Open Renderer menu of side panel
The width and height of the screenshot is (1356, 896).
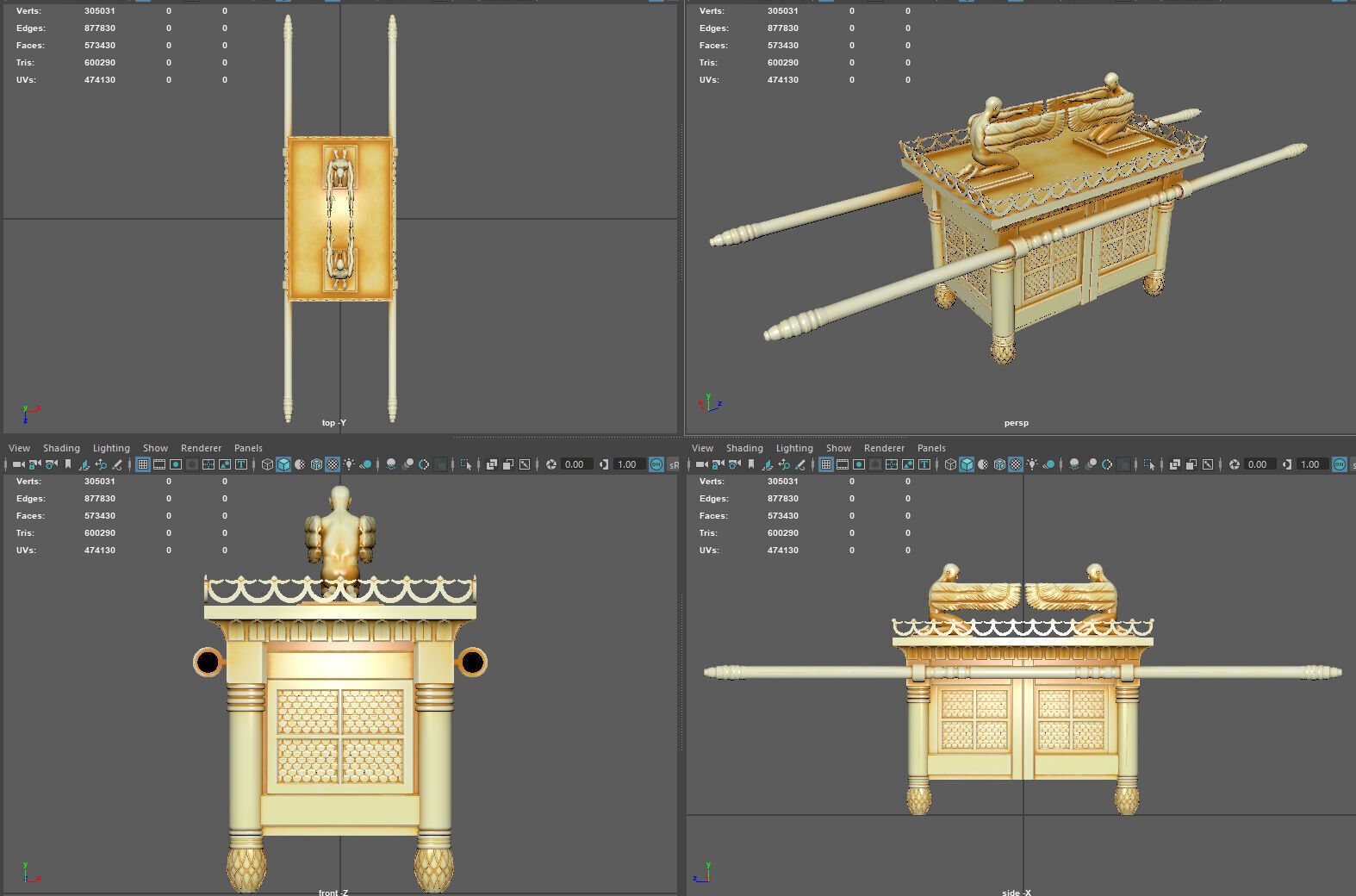click(884, 448)
